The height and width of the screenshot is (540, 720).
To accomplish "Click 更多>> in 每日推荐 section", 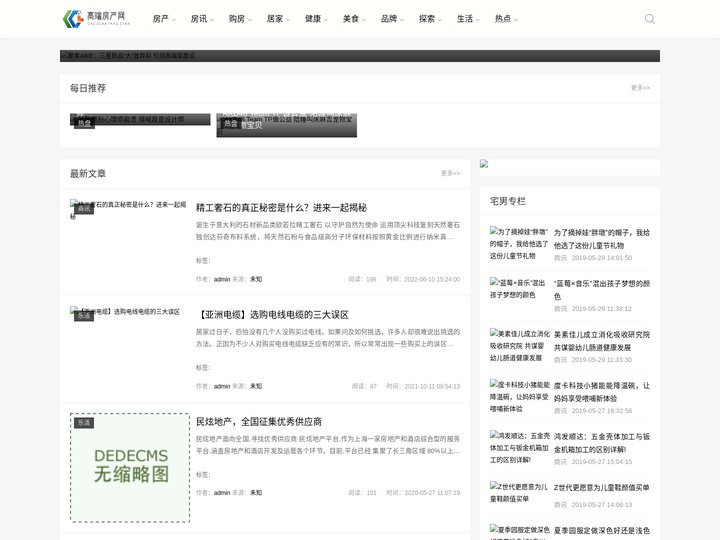I will (x=640, y=88).
